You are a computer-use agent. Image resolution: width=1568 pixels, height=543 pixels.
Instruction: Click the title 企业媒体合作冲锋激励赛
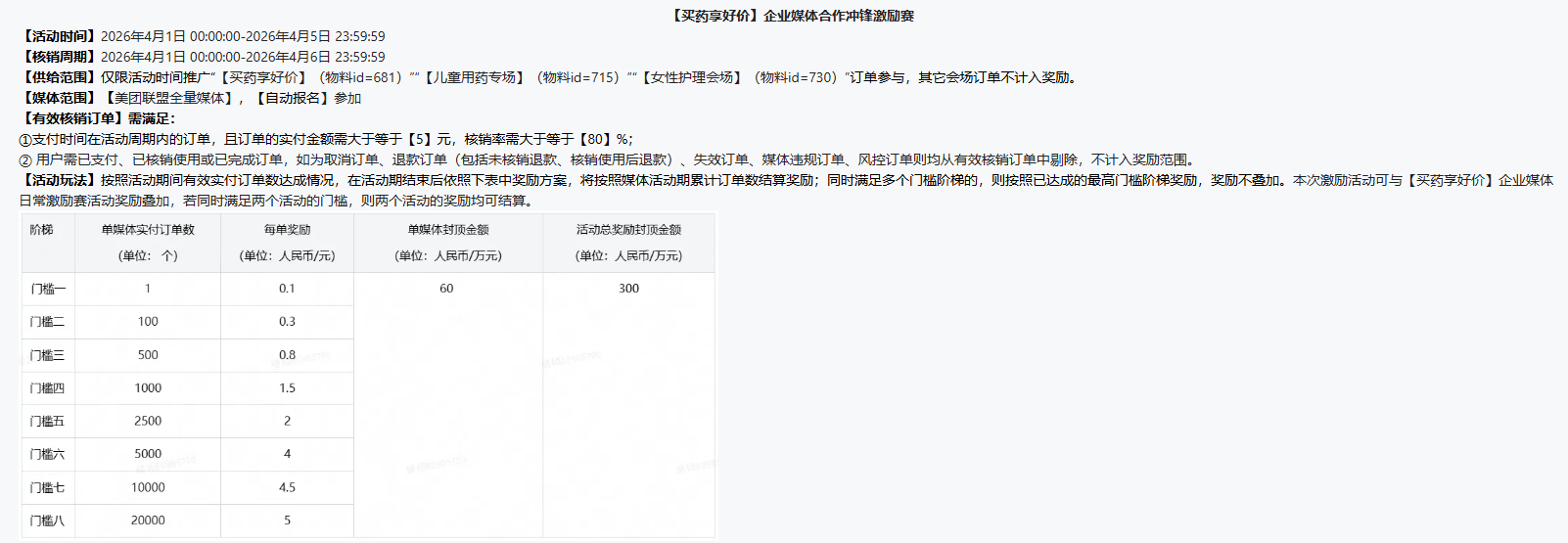(x=793, y=16)
